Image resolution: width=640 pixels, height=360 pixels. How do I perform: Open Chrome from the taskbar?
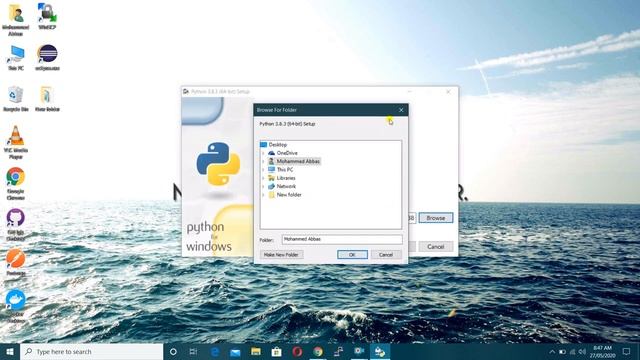click(318, 351)
